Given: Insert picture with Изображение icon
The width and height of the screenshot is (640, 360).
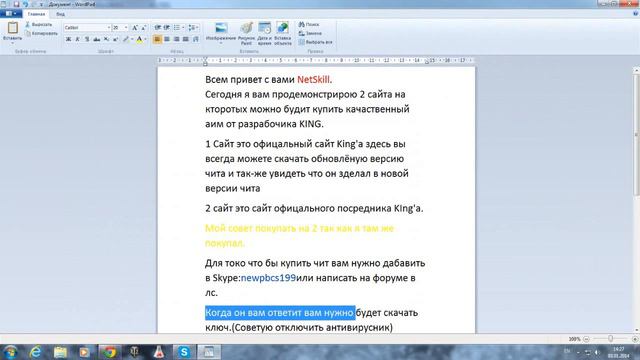Looking at the screenshot, I should pos(221,28).
